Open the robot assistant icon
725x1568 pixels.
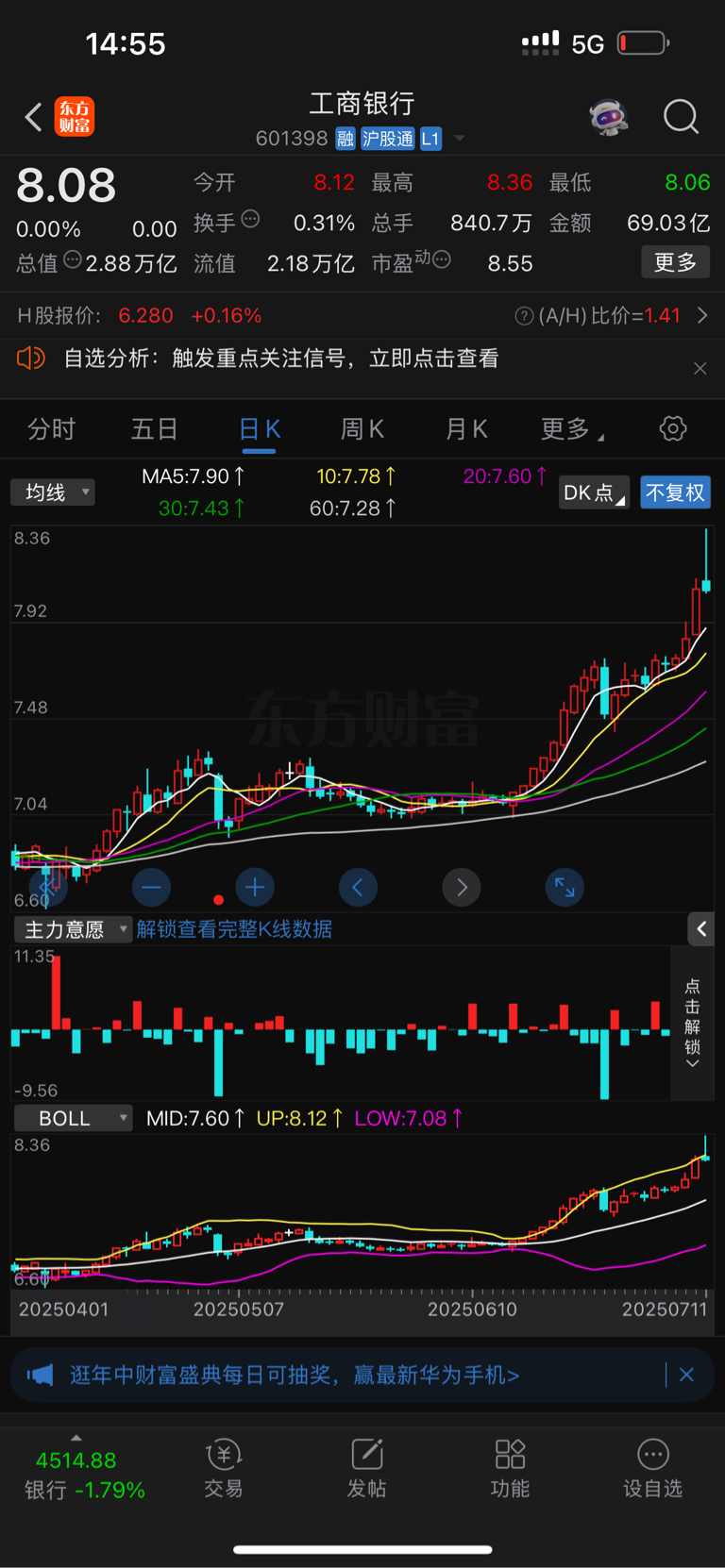click(609, 118)
